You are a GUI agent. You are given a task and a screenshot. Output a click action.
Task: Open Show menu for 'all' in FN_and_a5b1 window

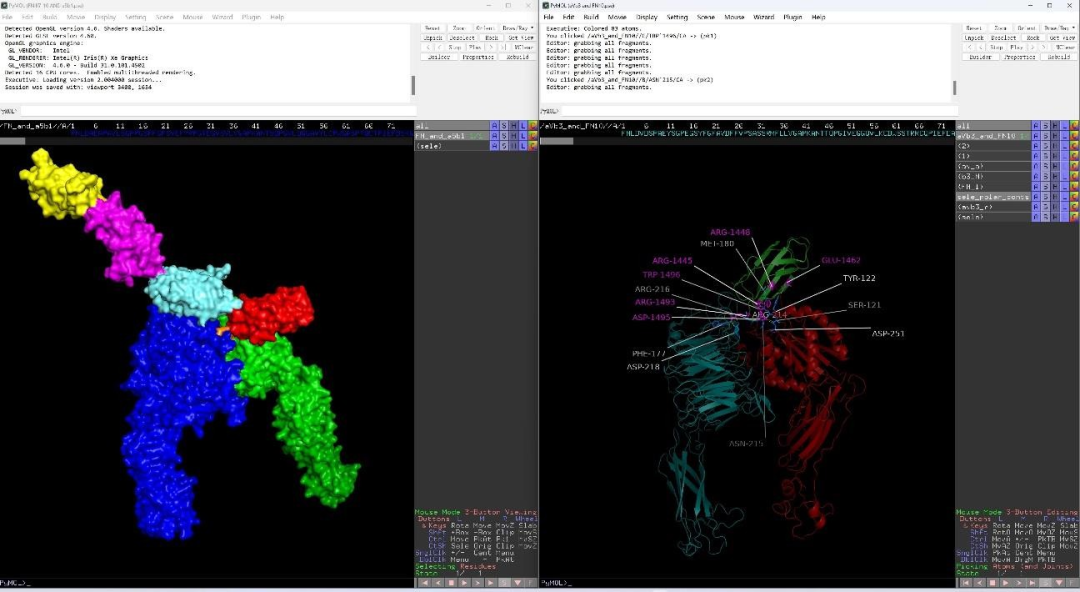coord(504,126)
